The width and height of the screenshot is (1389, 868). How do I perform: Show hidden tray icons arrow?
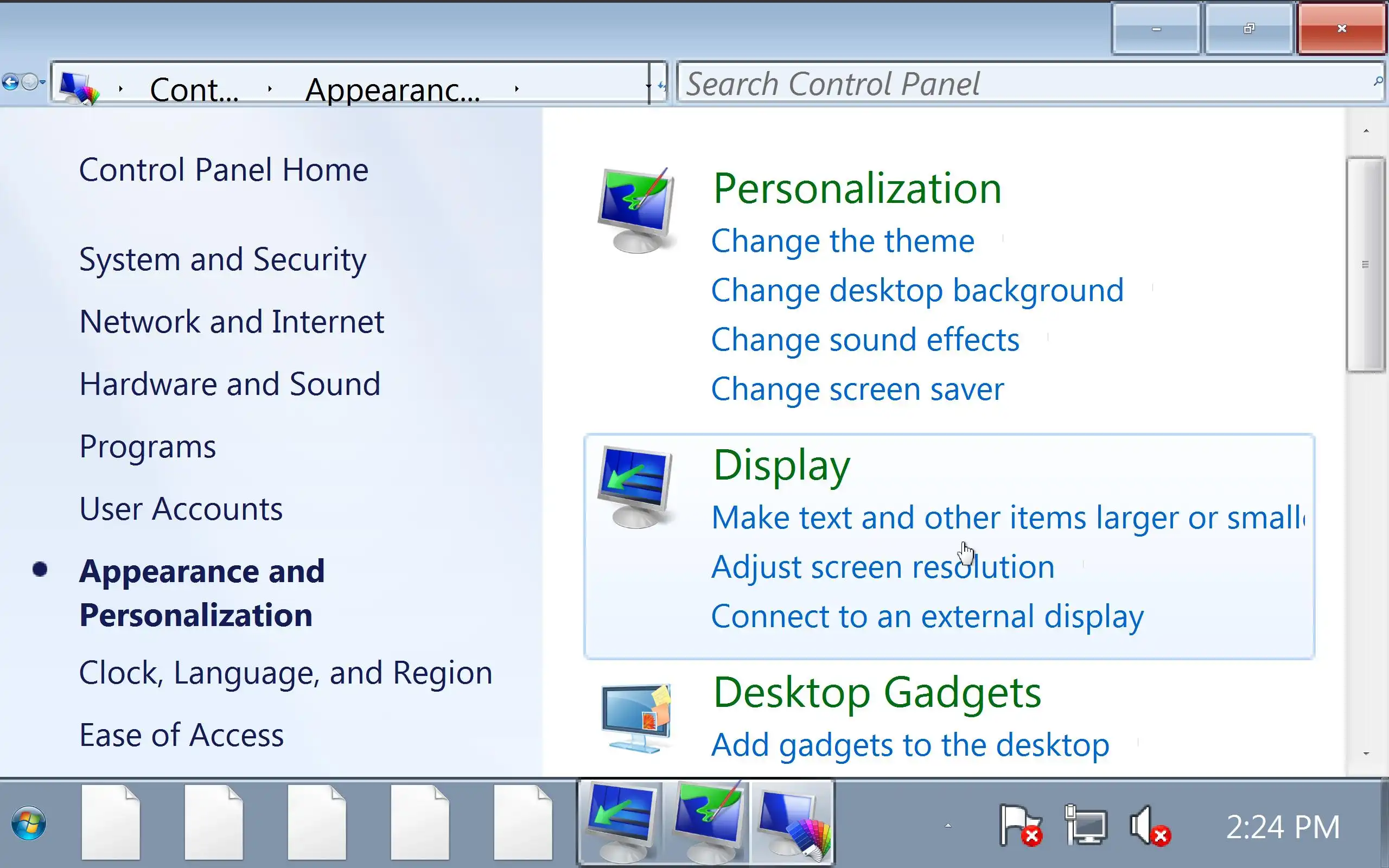click(x=948, y=826)
